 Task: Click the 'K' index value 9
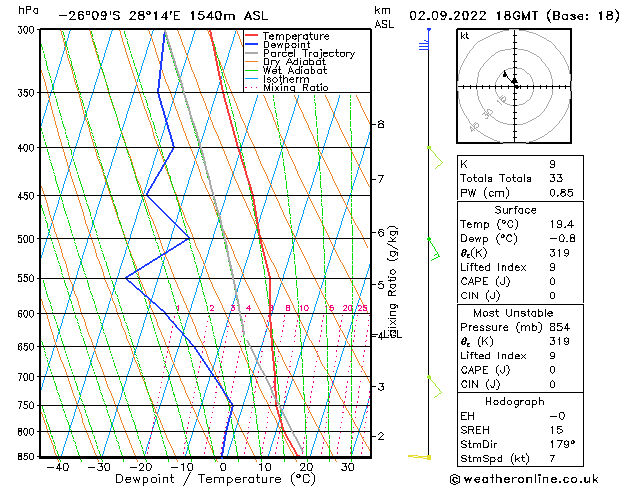[x=552, y=164]
